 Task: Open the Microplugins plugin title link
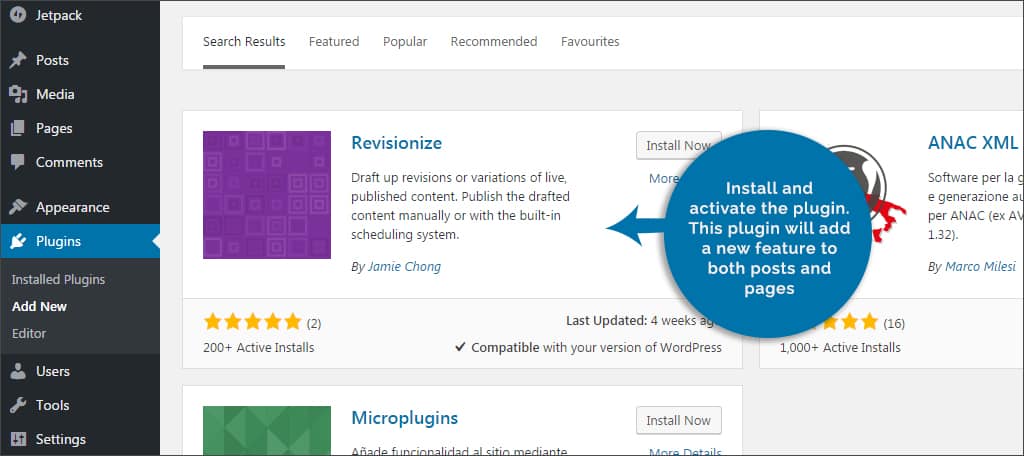coord(404,418)
